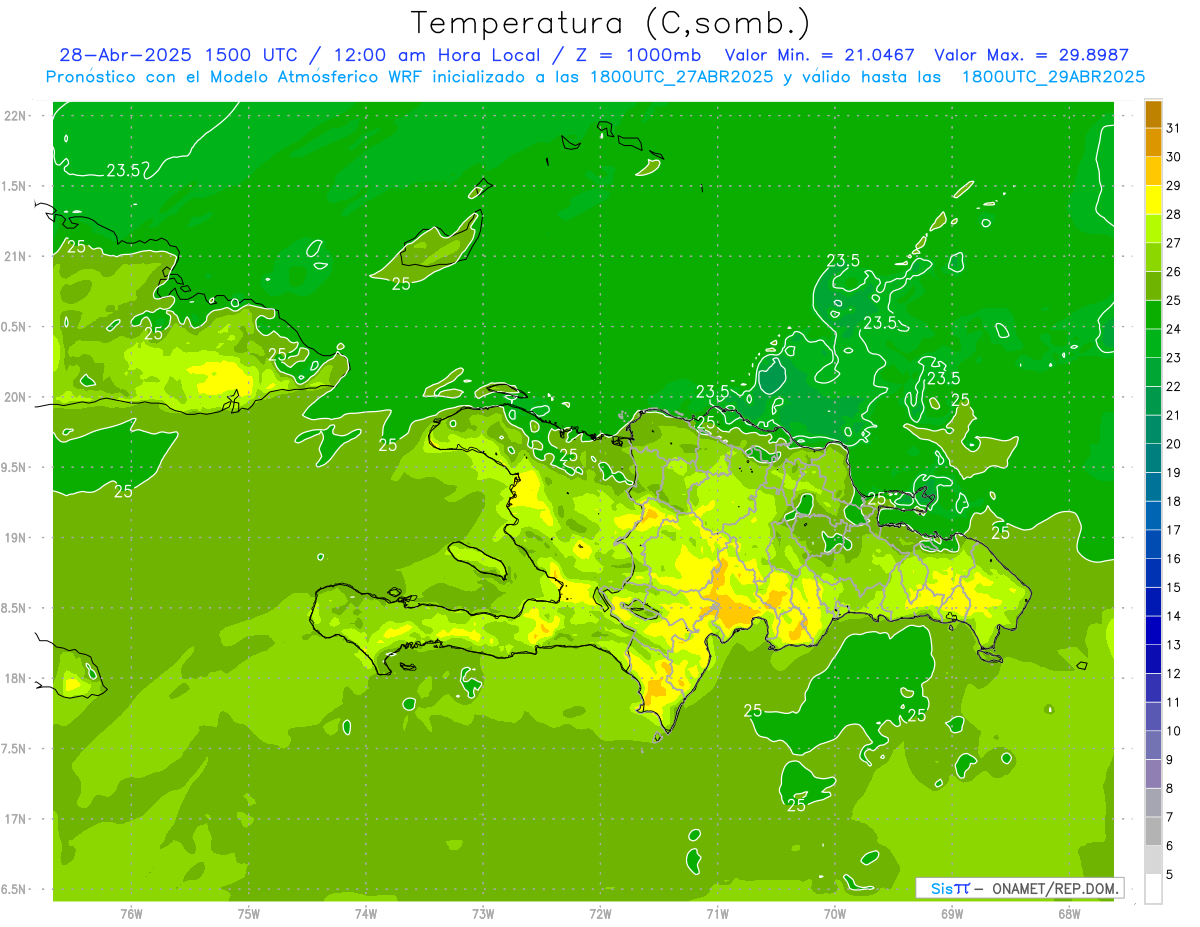Click longitude label '73W'
Image resolution: width=1200 pixels, height=927 pixels.
click(483, 914)
